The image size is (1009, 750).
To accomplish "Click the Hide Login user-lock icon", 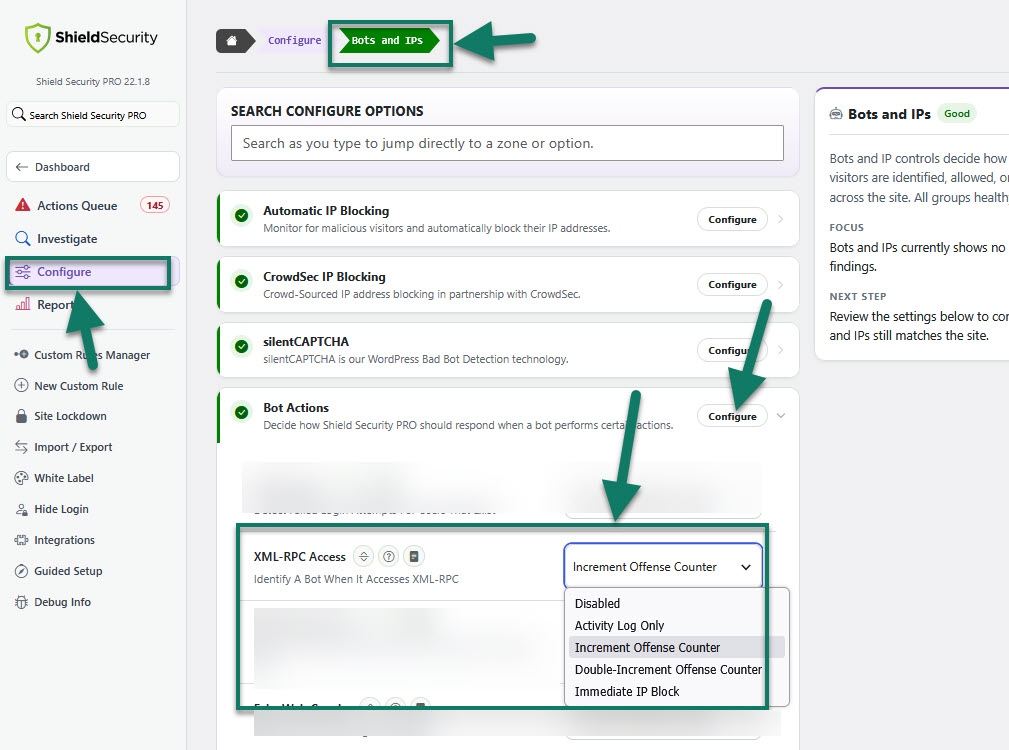I will (x=21, y=509).
